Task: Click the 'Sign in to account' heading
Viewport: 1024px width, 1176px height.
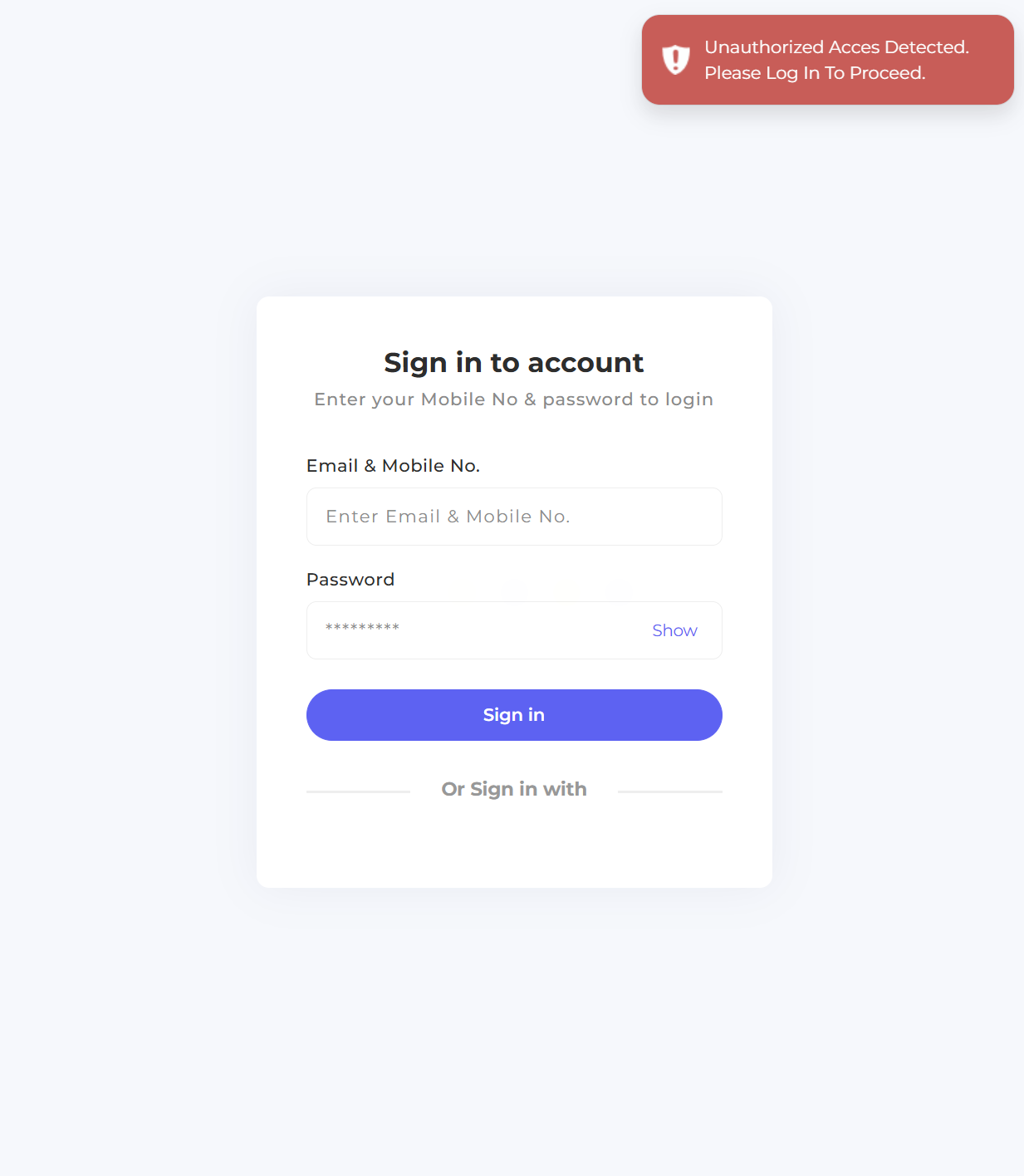Action: tap(513, 363)
